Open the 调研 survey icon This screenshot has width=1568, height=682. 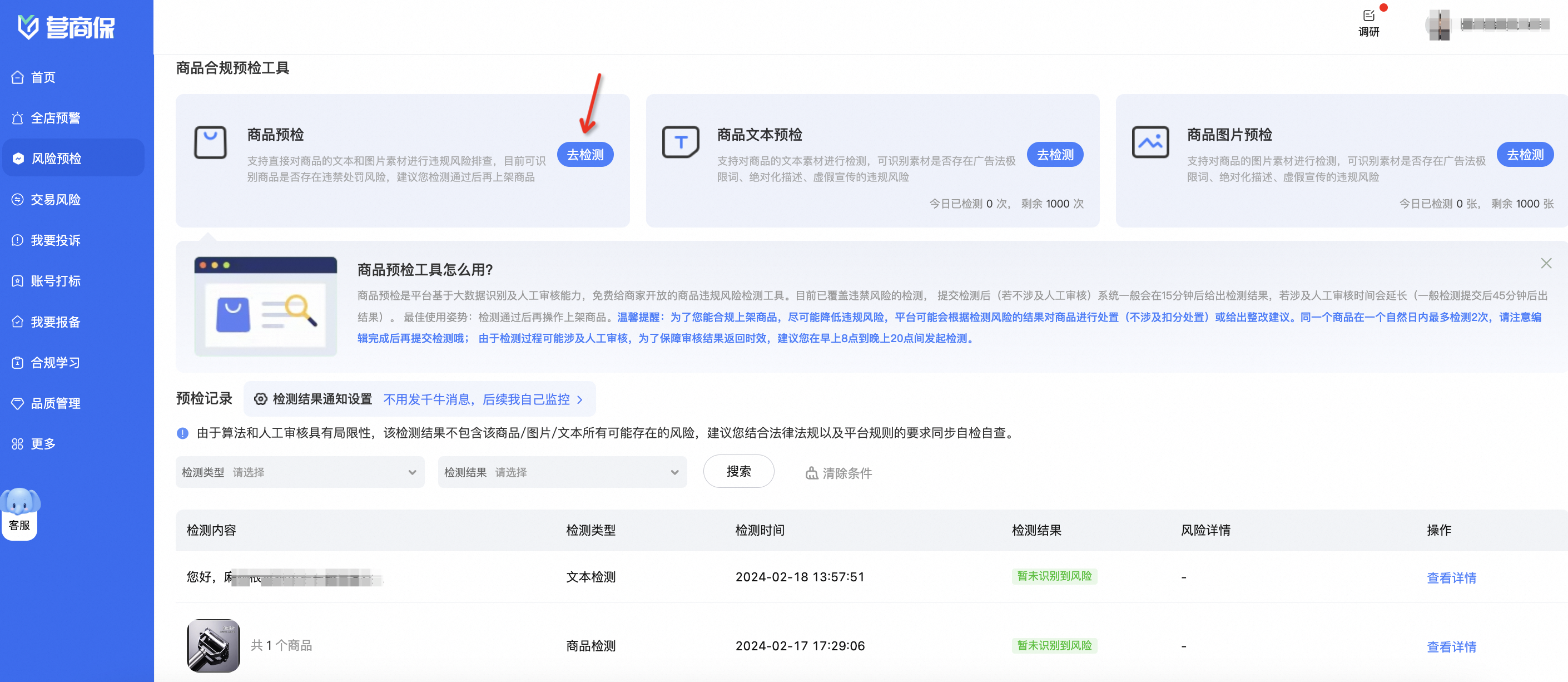tap(1369, 16)
